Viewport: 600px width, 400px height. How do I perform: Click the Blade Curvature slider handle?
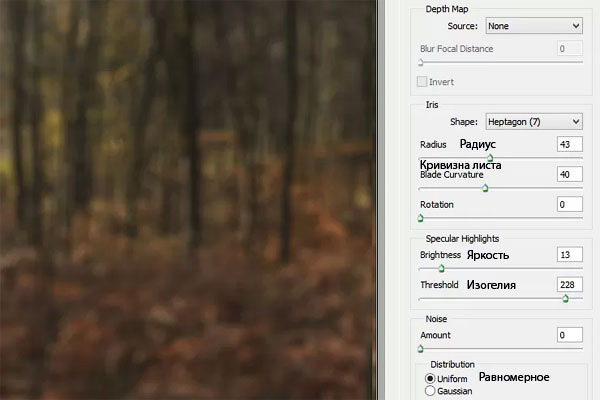tap(485, 188)
